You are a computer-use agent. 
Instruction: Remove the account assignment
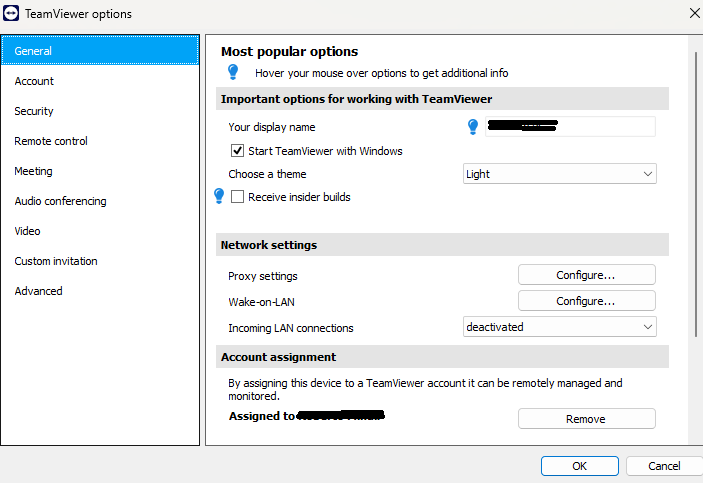click(586, 419)
